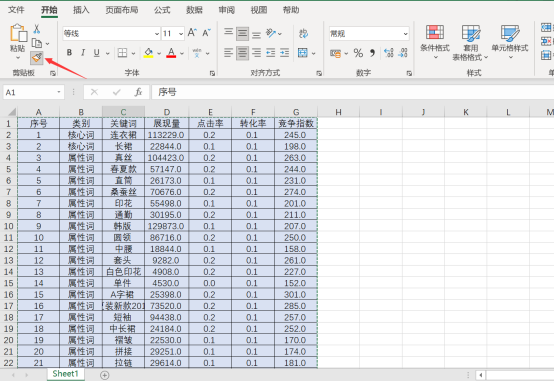Viewport: 554px width, 382px height.
Task: Switch to the 数据 tab
Action: 194,10
